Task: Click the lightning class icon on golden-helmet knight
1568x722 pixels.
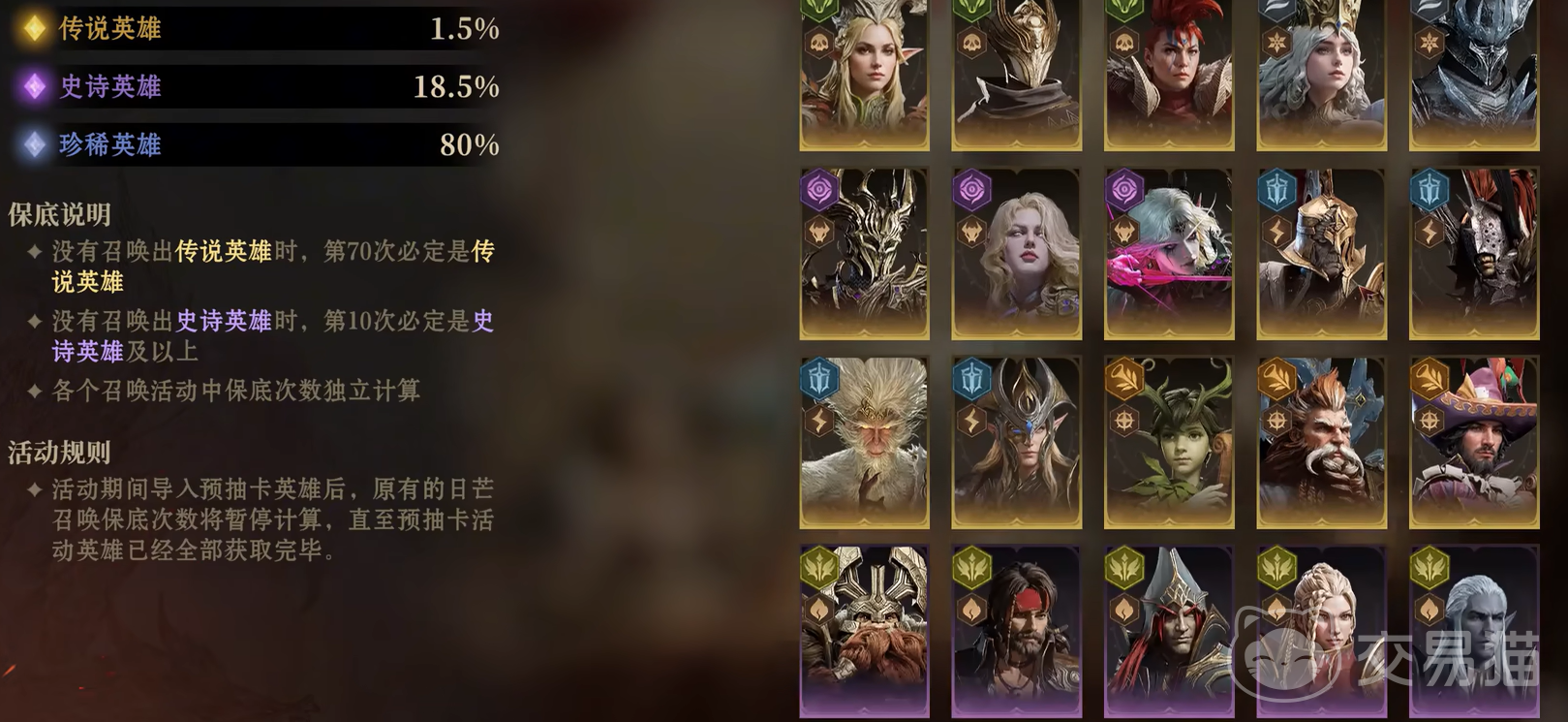Action: (x=1276, y=232)
